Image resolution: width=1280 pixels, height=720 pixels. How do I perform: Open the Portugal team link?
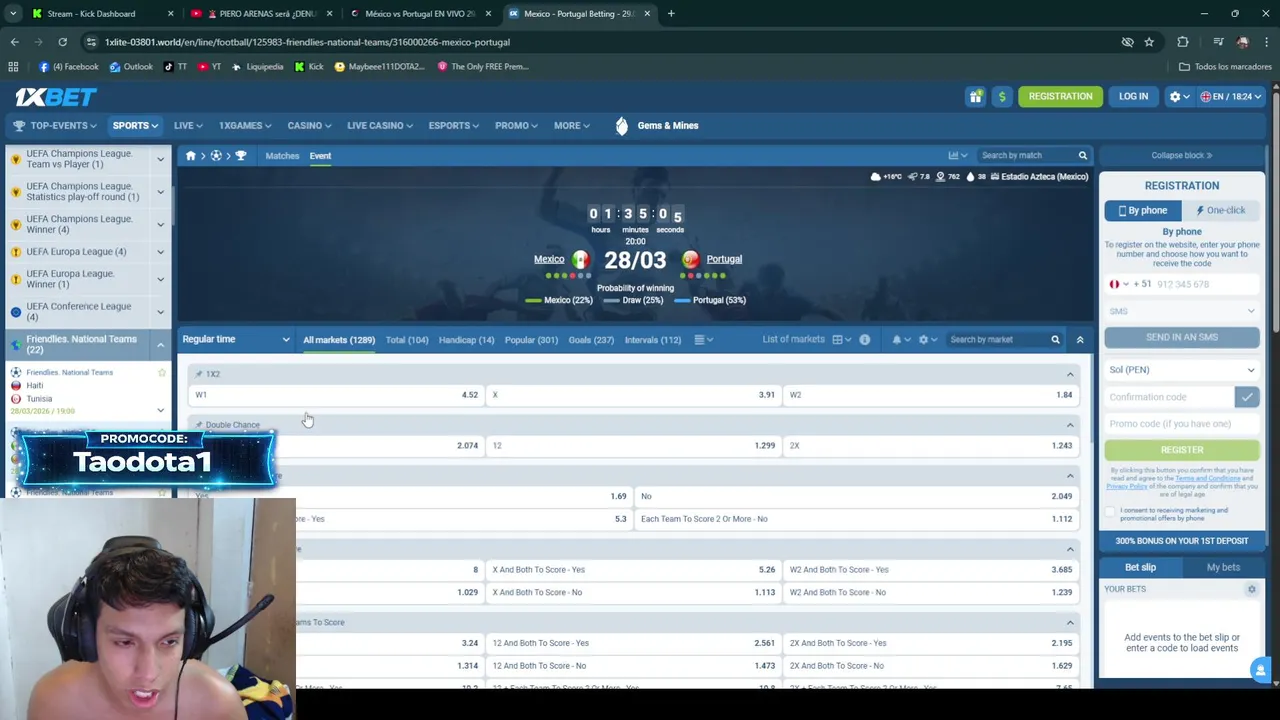pos(724,259)
